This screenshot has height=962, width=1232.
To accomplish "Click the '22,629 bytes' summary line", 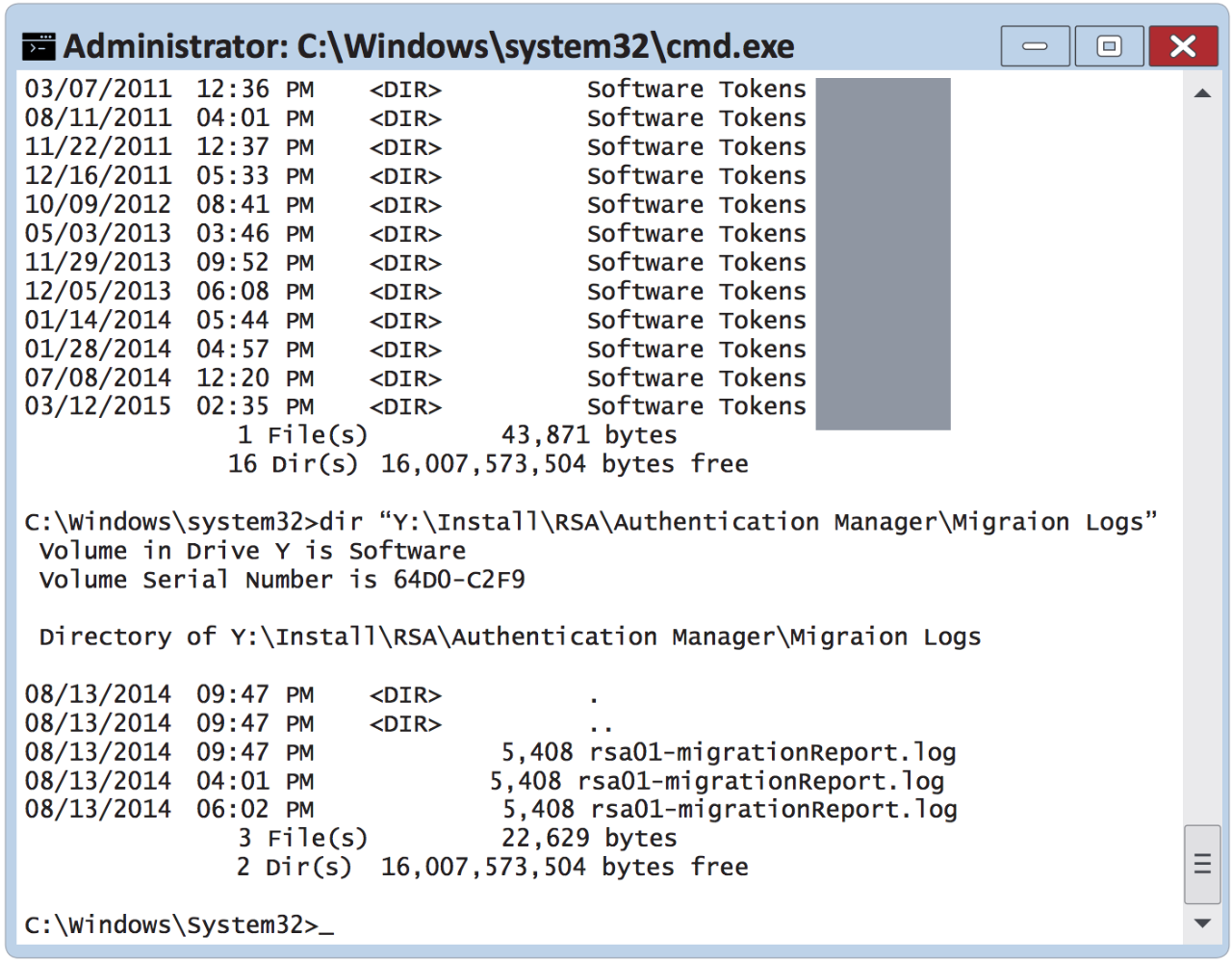I will click(x=457, y=839).
